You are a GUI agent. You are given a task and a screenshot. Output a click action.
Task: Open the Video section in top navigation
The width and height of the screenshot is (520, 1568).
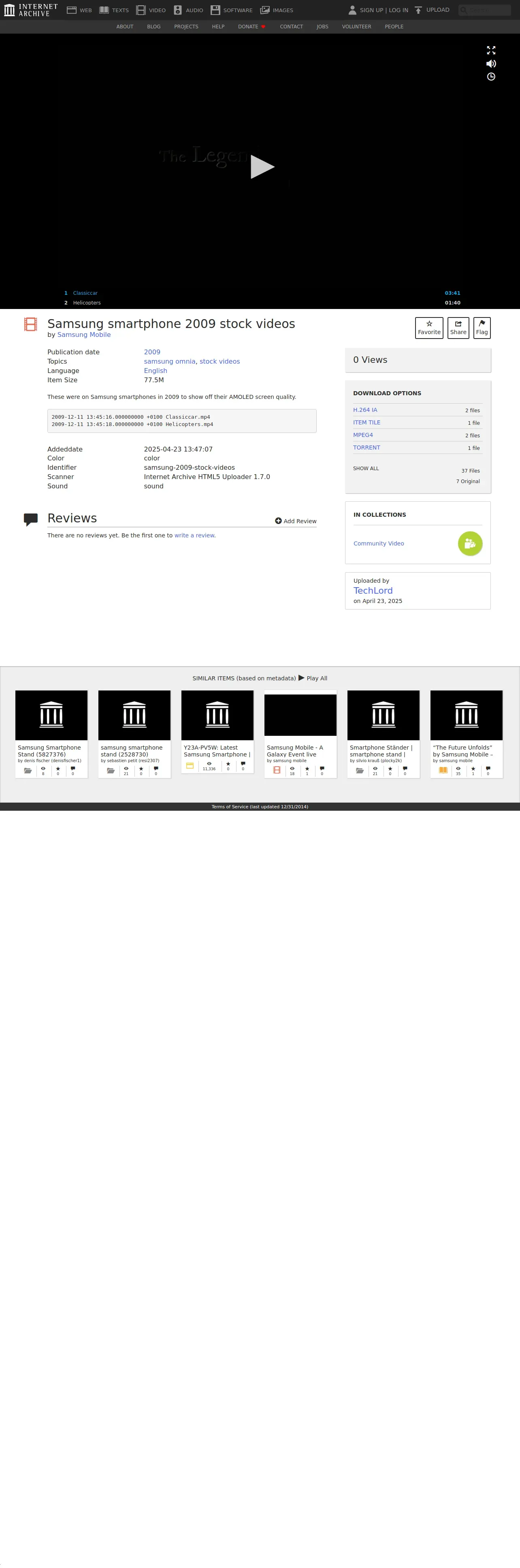click(x=151, y=11)
